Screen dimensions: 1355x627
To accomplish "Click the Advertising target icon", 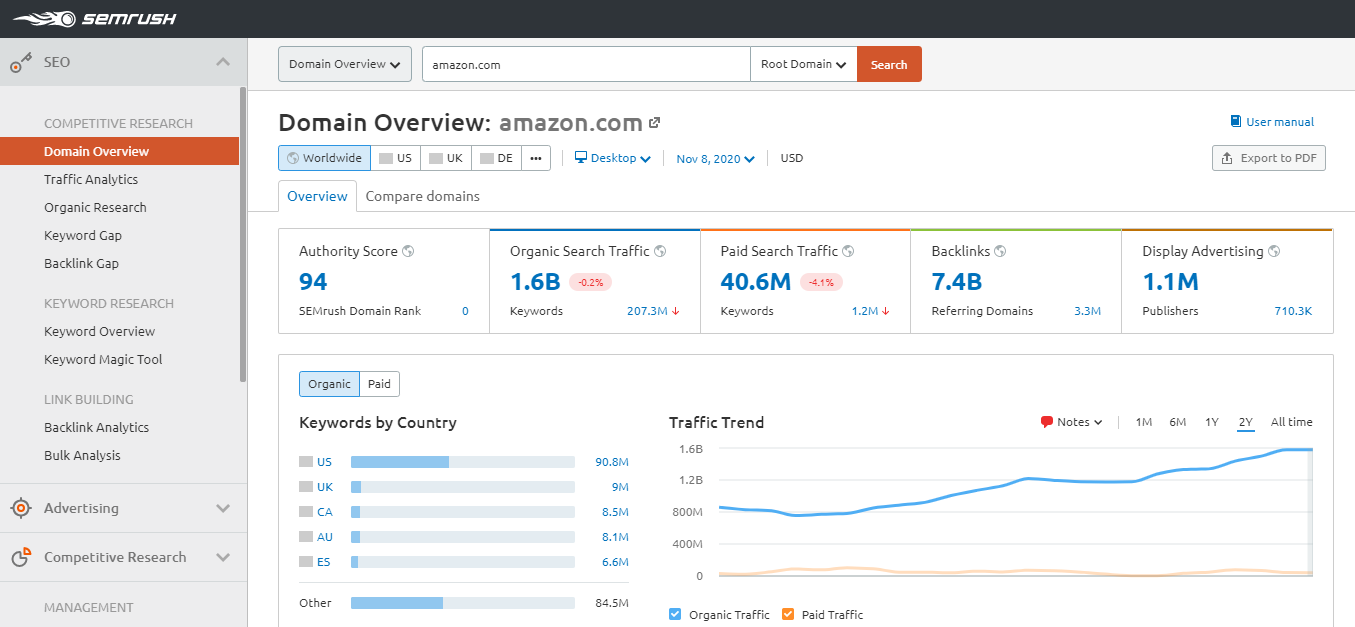I will click(21, 509).
